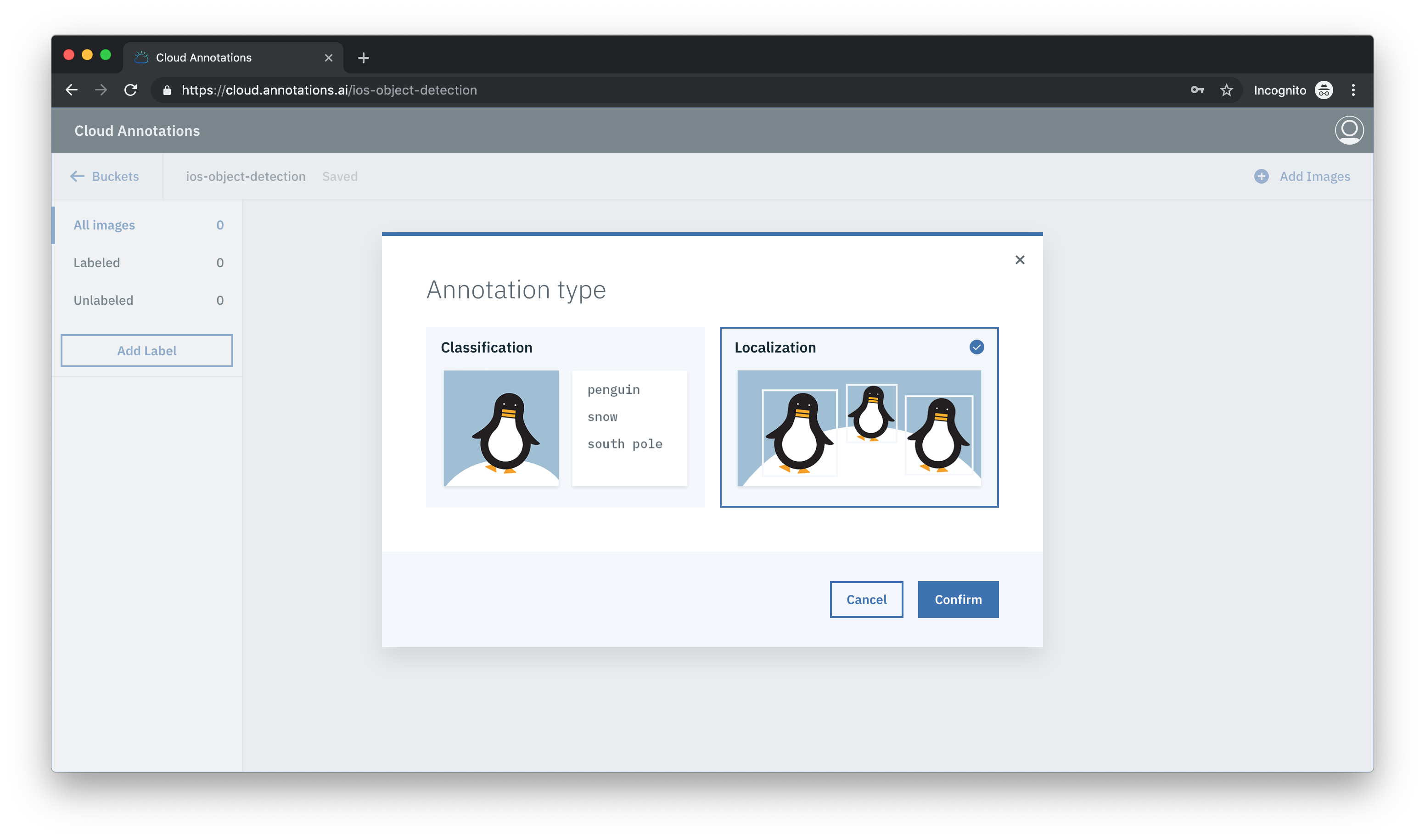
Task: Click the lock icon in address bar
Action: tap(167, 90)
